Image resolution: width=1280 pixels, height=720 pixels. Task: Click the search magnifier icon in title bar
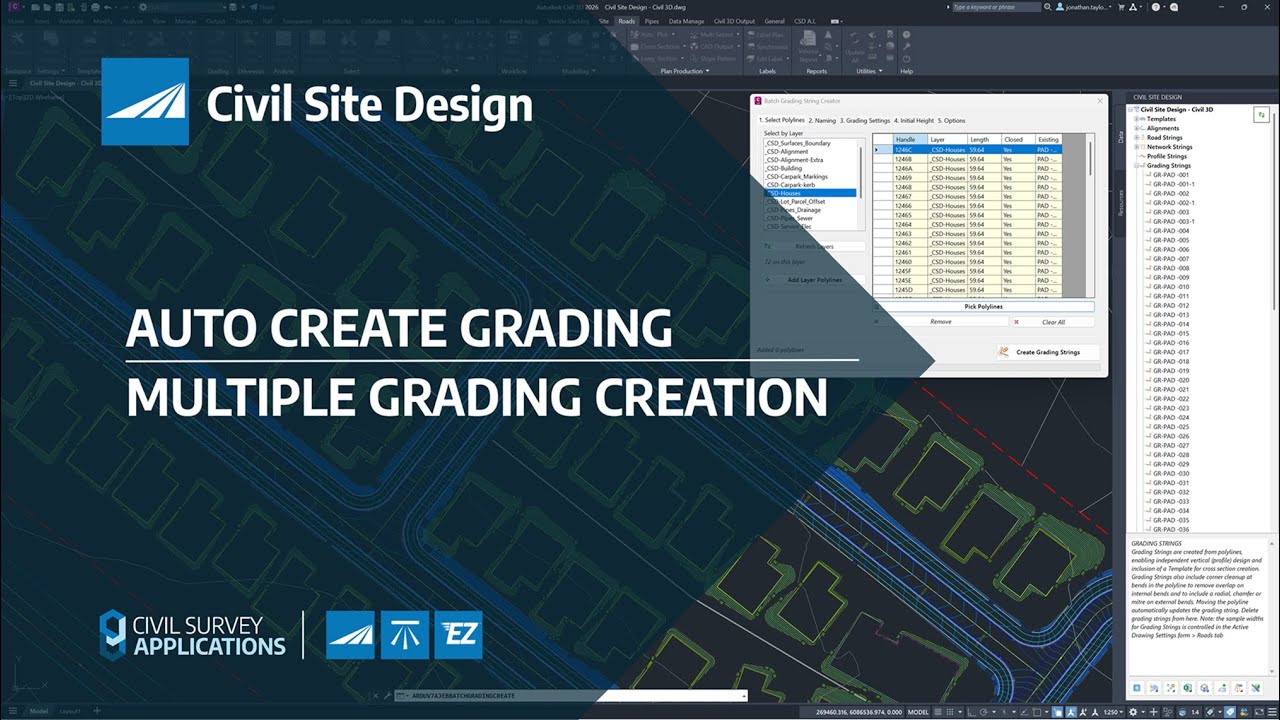[1047, 7]
